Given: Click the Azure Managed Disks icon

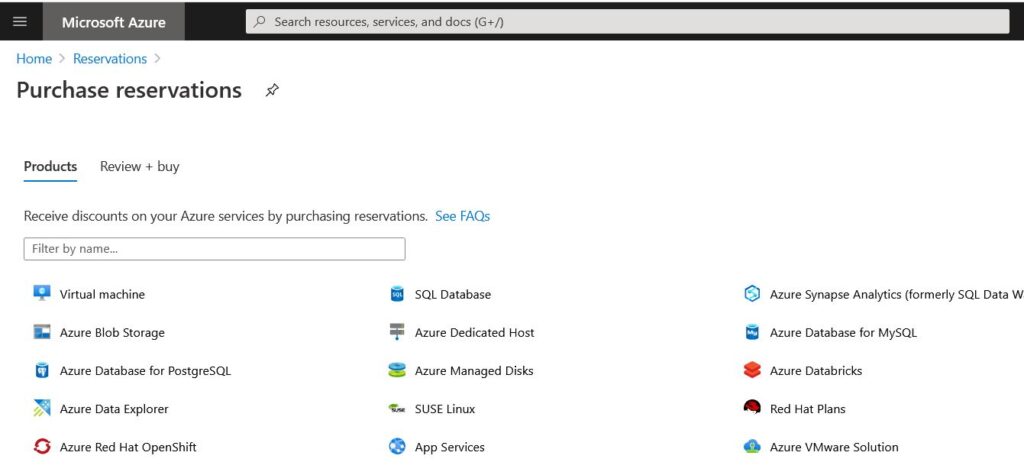Looking at the screenshot, I should pyautogui.click(x=397, y=370).
